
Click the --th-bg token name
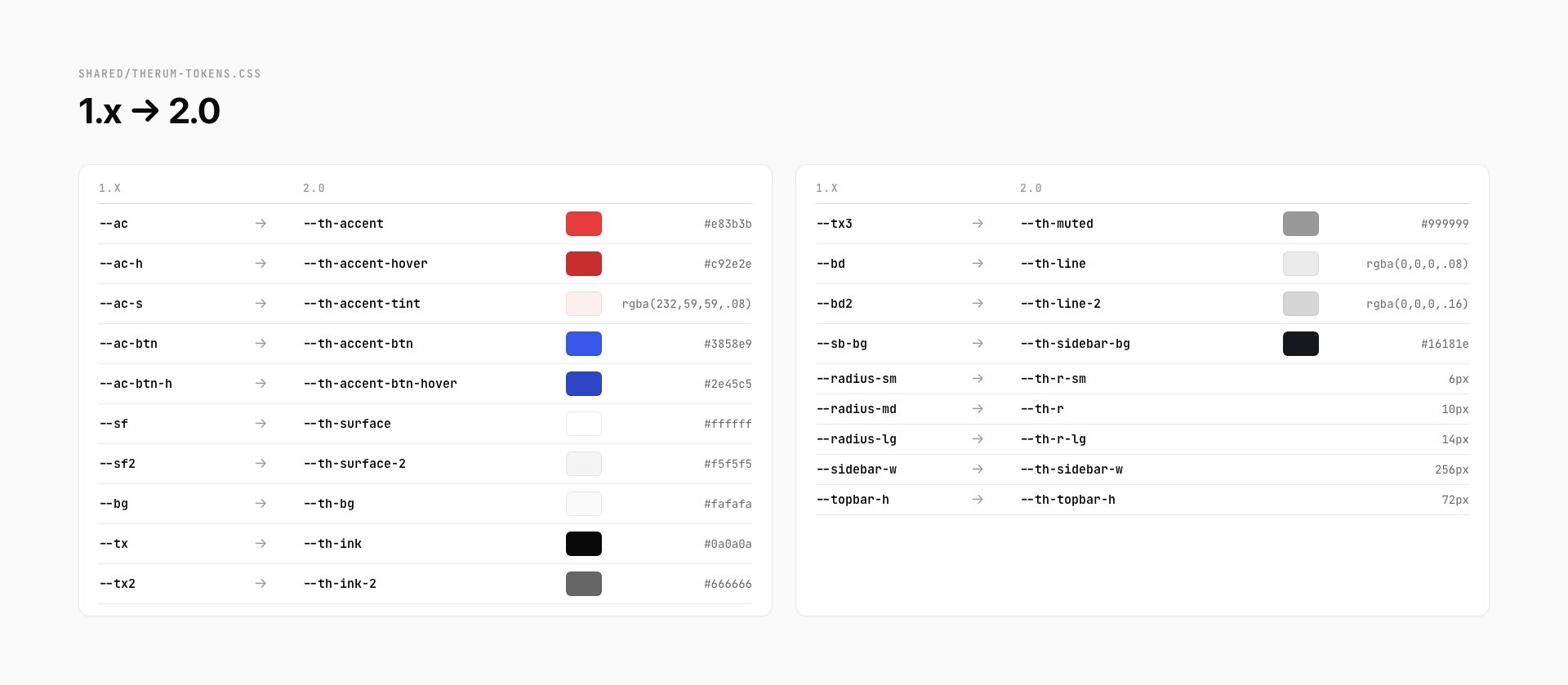[329, 504]
